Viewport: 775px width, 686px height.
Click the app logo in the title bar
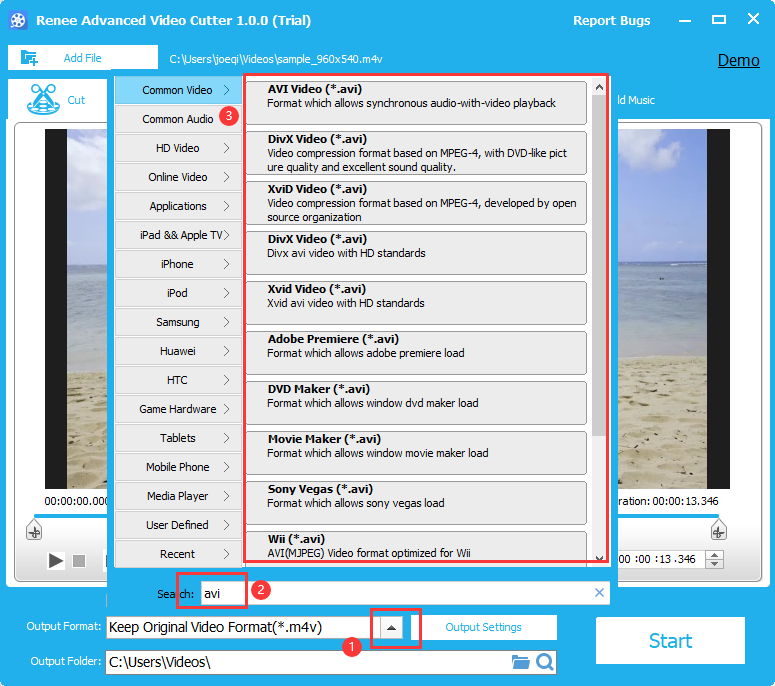(17, 20)
